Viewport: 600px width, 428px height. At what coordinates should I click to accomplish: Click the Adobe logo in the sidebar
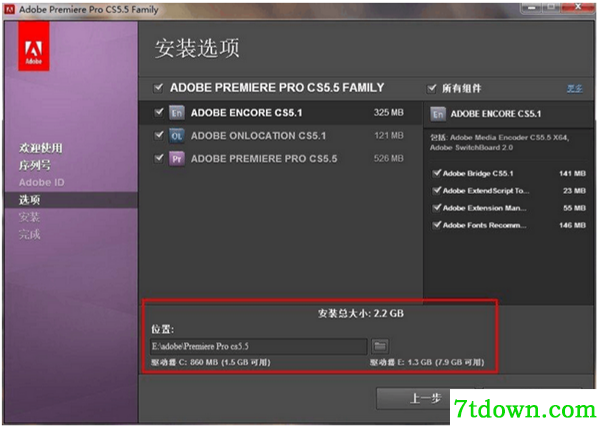tap(34, 46)
